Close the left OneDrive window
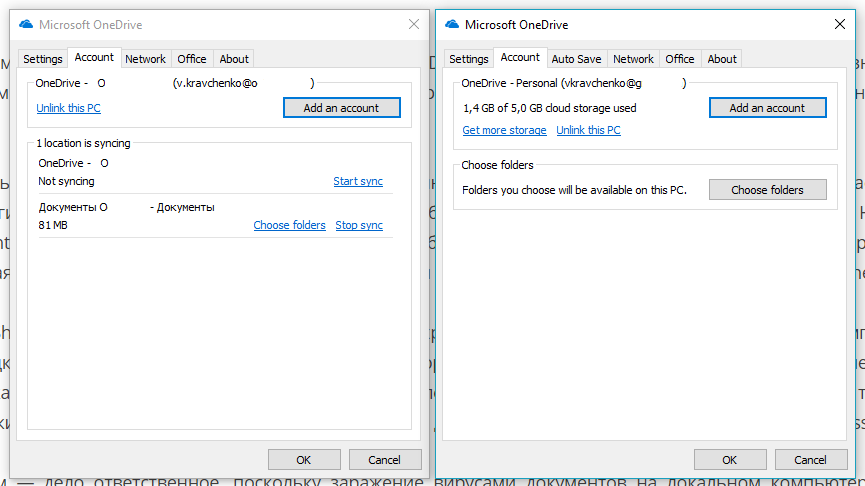The image size is (865, 486). [x=414, y=24]
